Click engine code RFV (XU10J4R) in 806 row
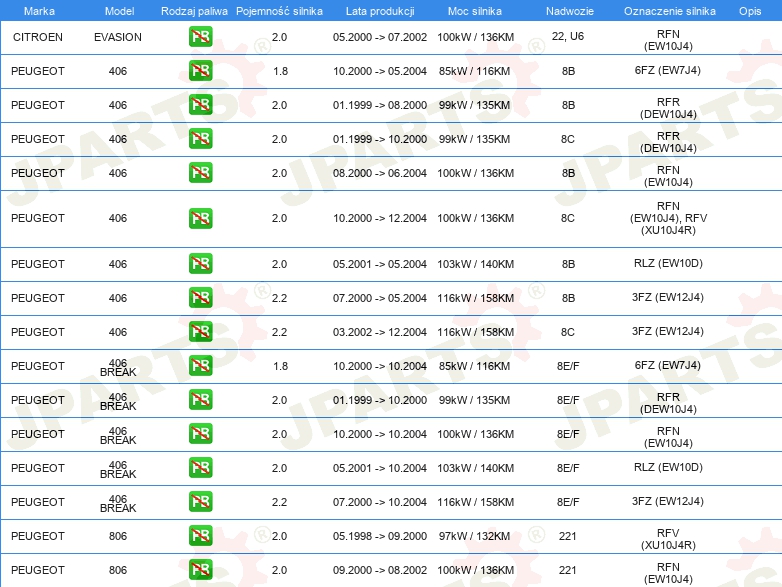 pos(668,539)
